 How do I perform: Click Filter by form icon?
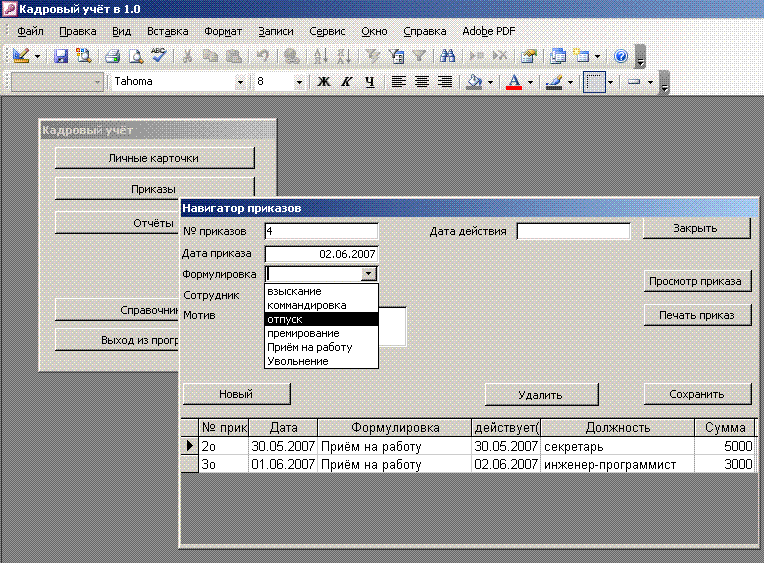tap(397, 56)
